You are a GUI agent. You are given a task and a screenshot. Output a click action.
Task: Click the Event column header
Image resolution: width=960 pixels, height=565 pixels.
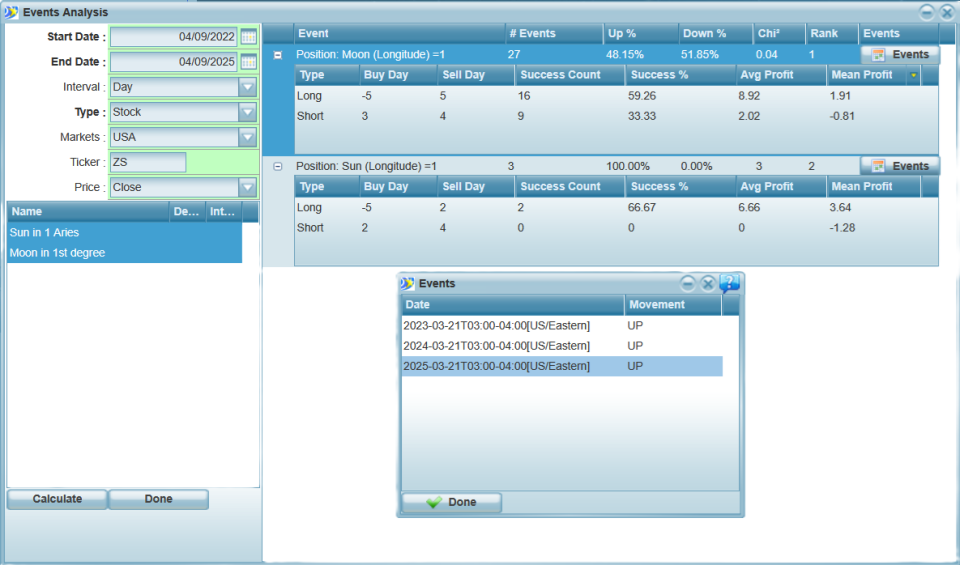point(399,34)
